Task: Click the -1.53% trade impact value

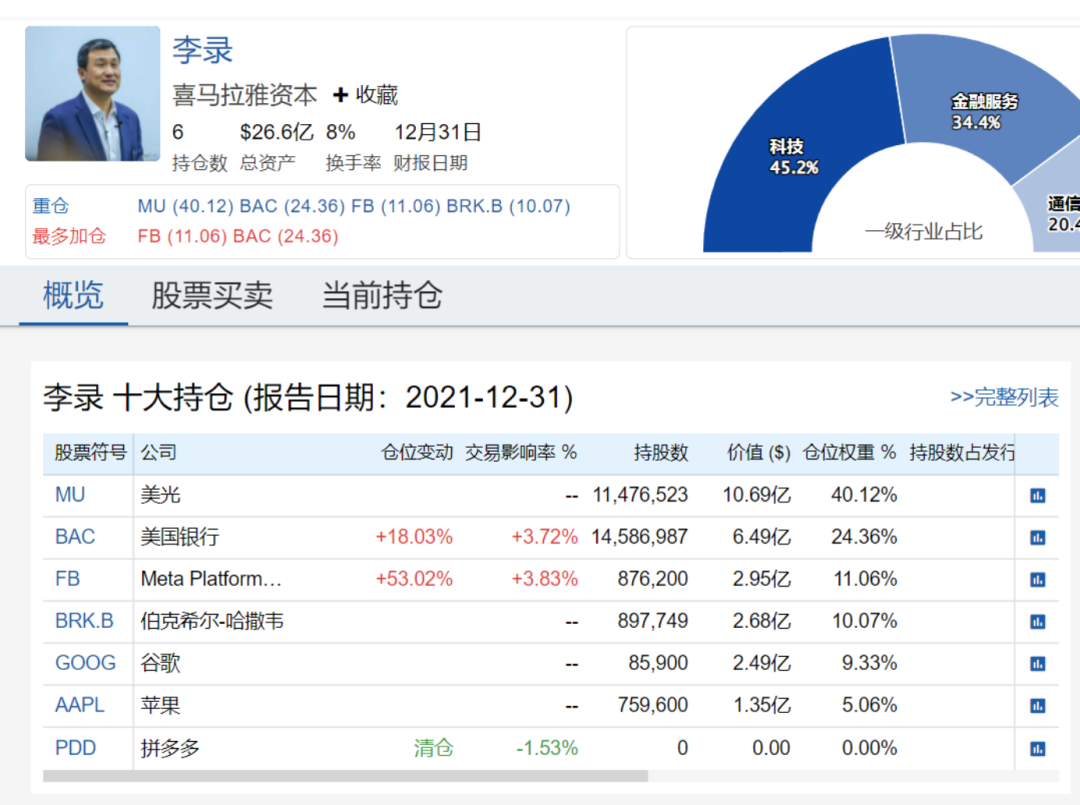Action: coord(547,747)
